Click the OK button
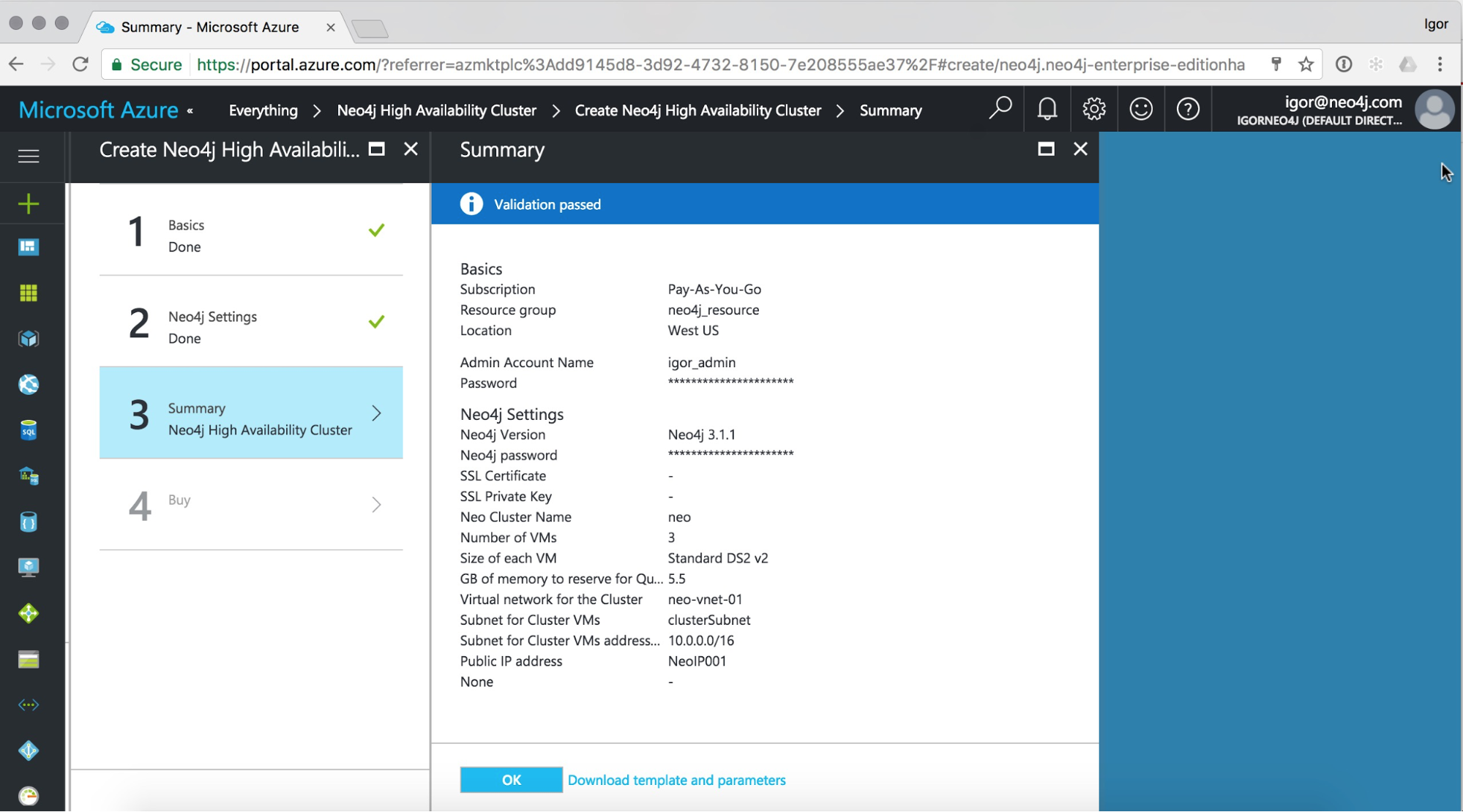 pyautogui.click(x=511, y=780)
